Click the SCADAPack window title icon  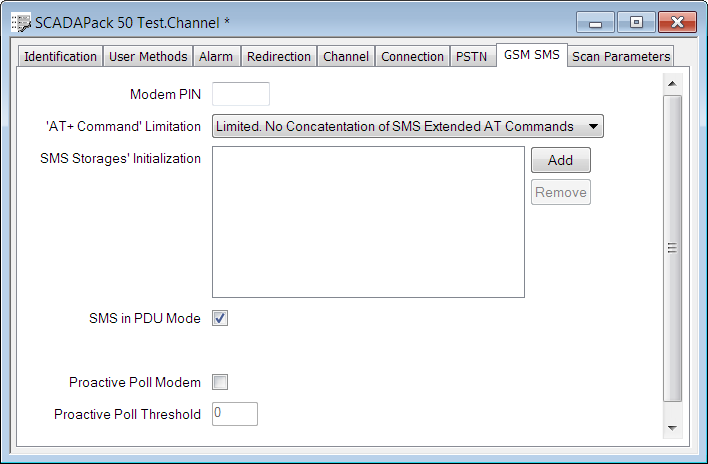(20, 21)
